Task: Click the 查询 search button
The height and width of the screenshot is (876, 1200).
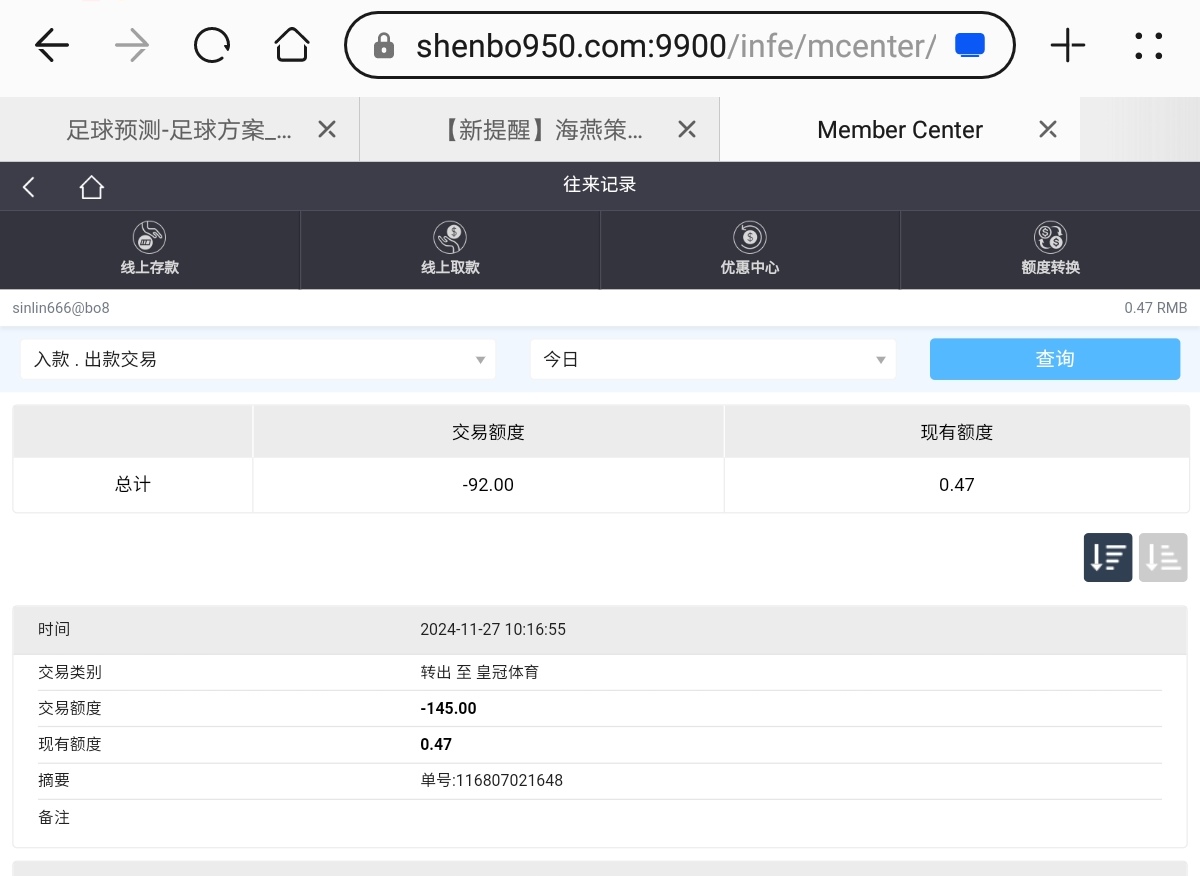Action: coord(1054,359)
